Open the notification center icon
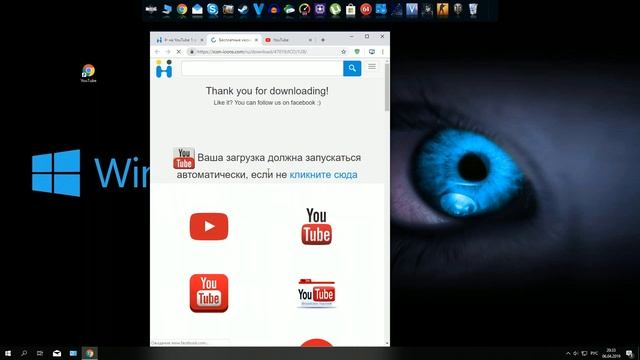The image size is (640, 360). pos(629,353)
